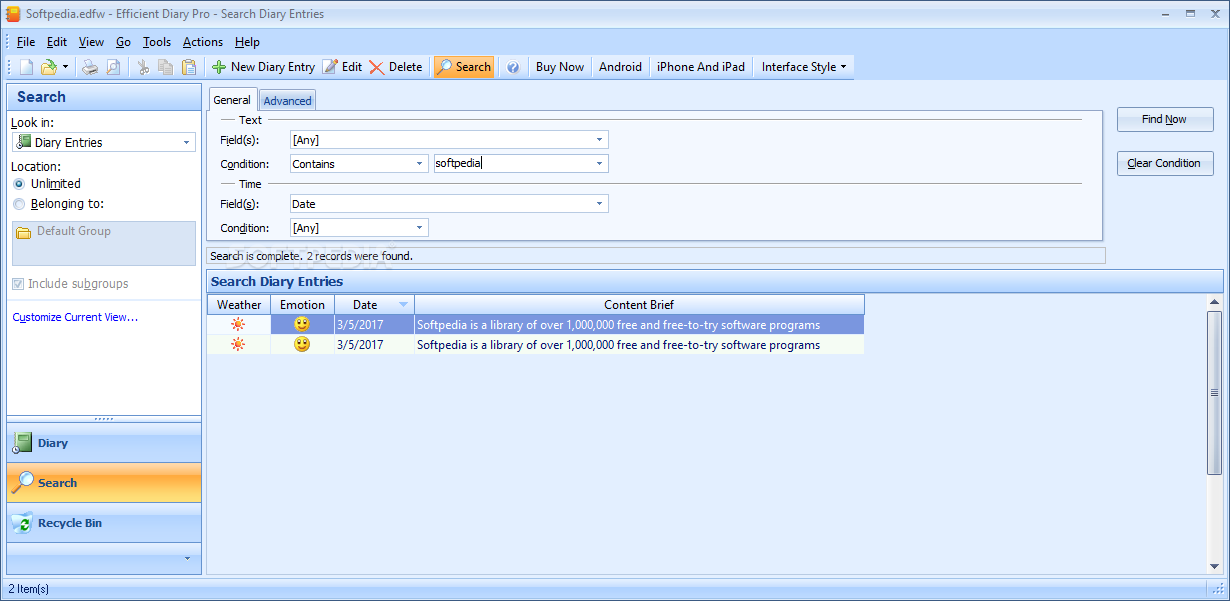Click the app icon in title bar

[13, 14]
